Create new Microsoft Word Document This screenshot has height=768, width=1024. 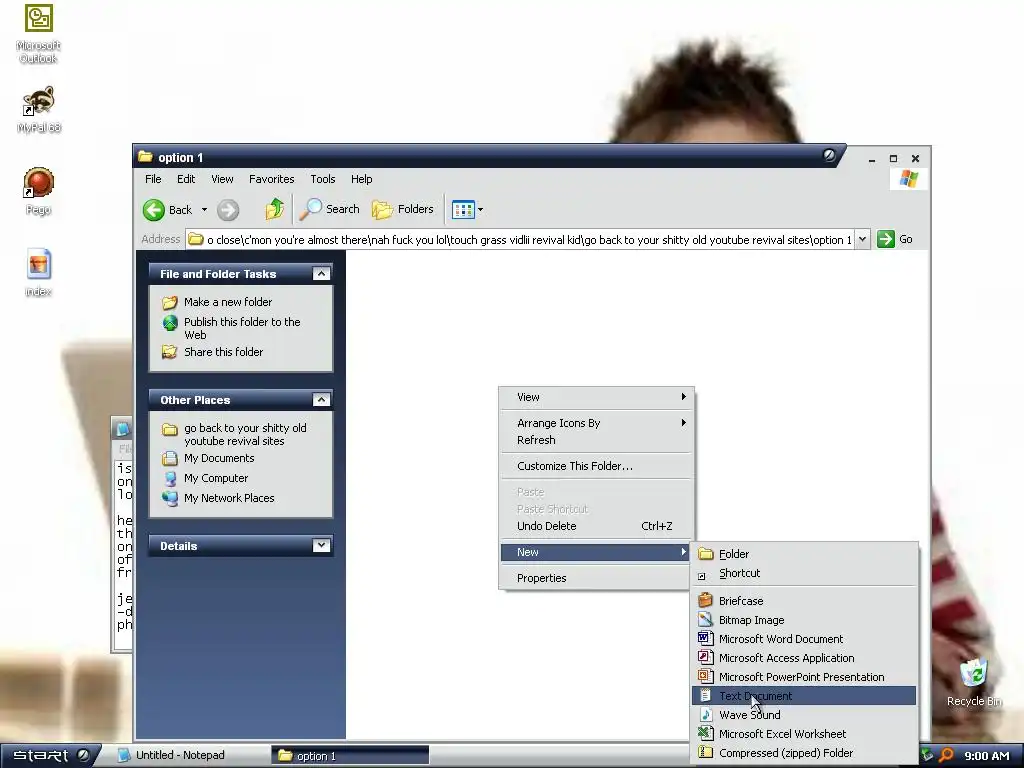tap(804, 639)
